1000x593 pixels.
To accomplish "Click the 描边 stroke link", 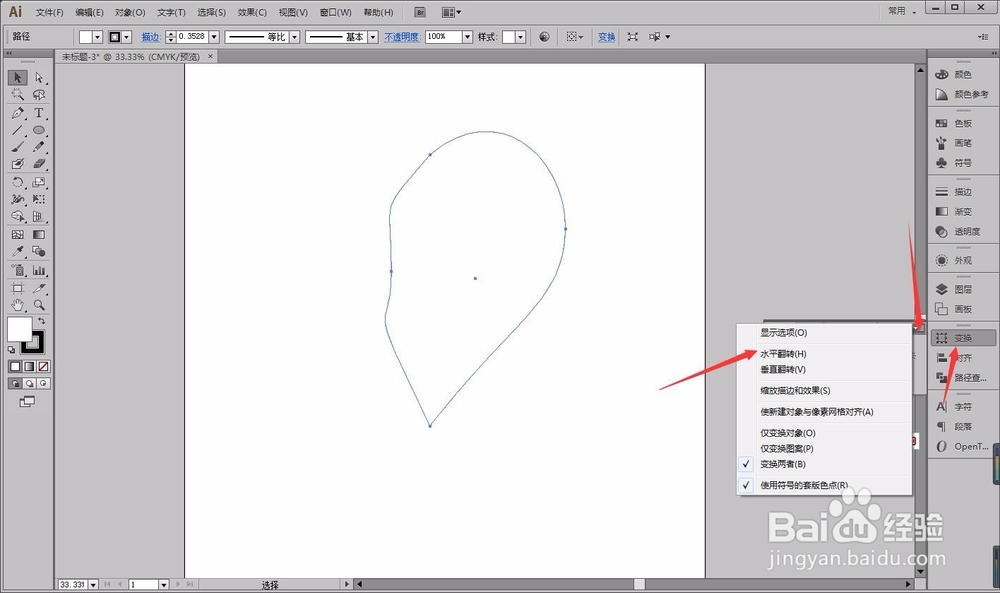I will (x=151, y=37).
